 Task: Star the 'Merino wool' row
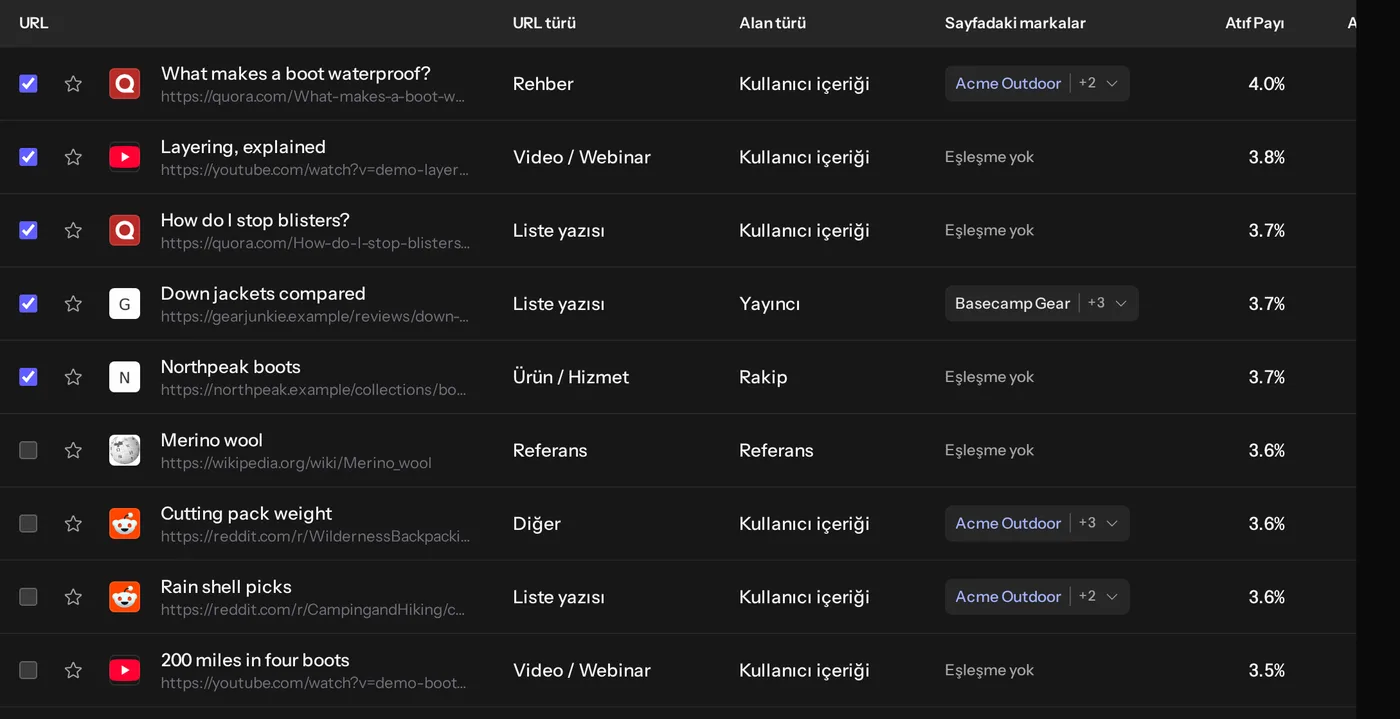coord(73,450)
